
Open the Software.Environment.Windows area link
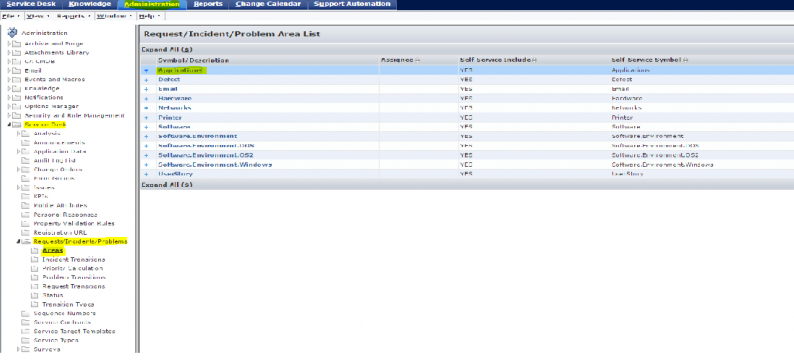coord(215,165)
